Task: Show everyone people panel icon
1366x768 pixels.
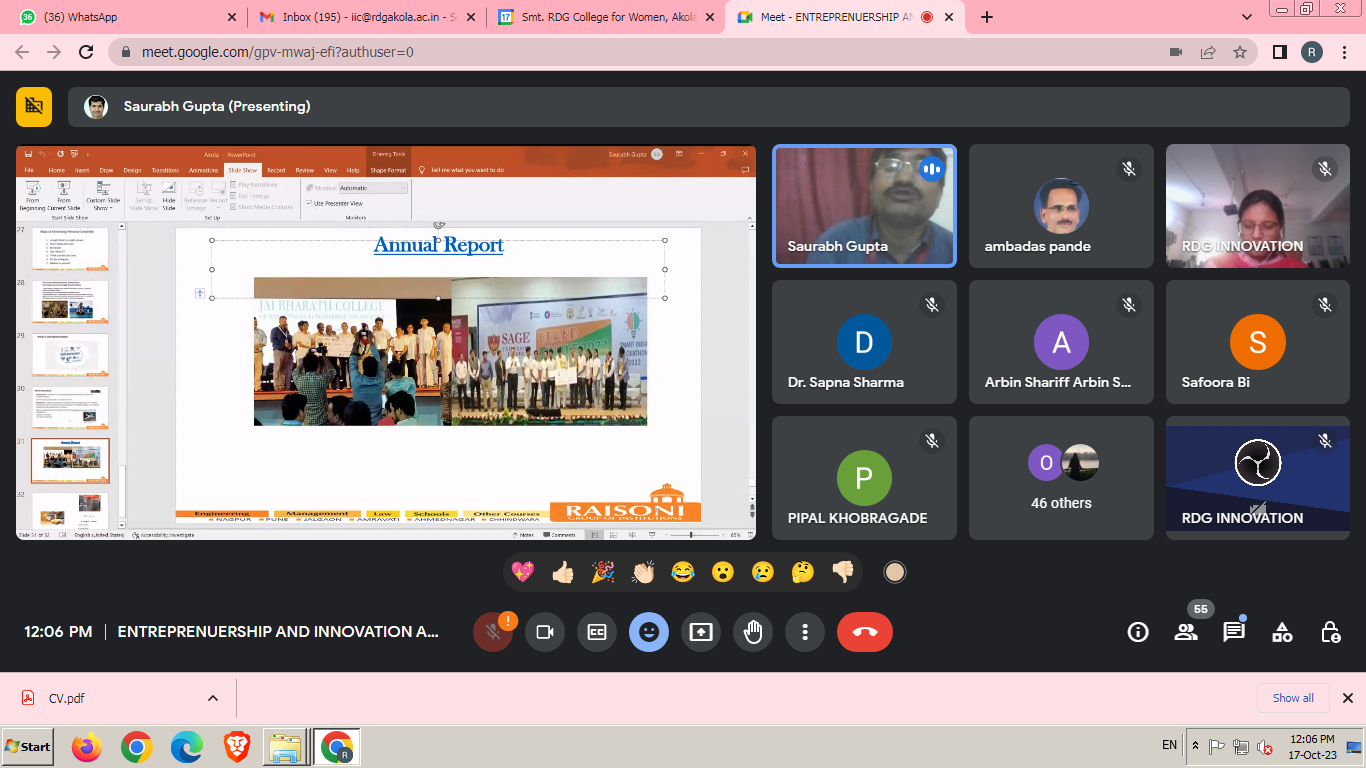Action: pyautogui.click(x=1186, y=632)
